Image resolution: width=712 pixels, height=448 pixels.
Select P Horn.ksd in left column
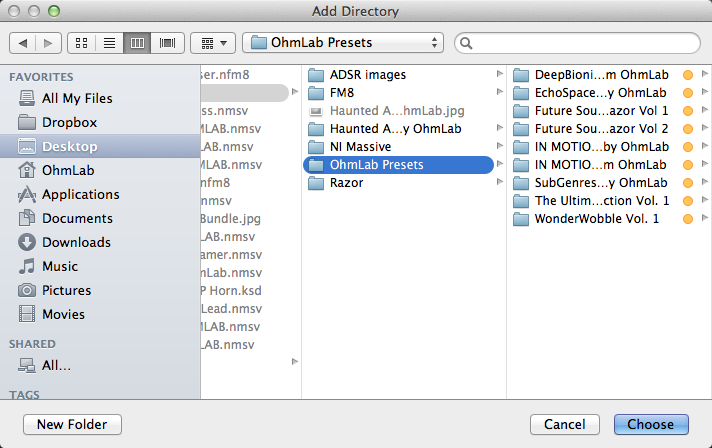point(231,290)
